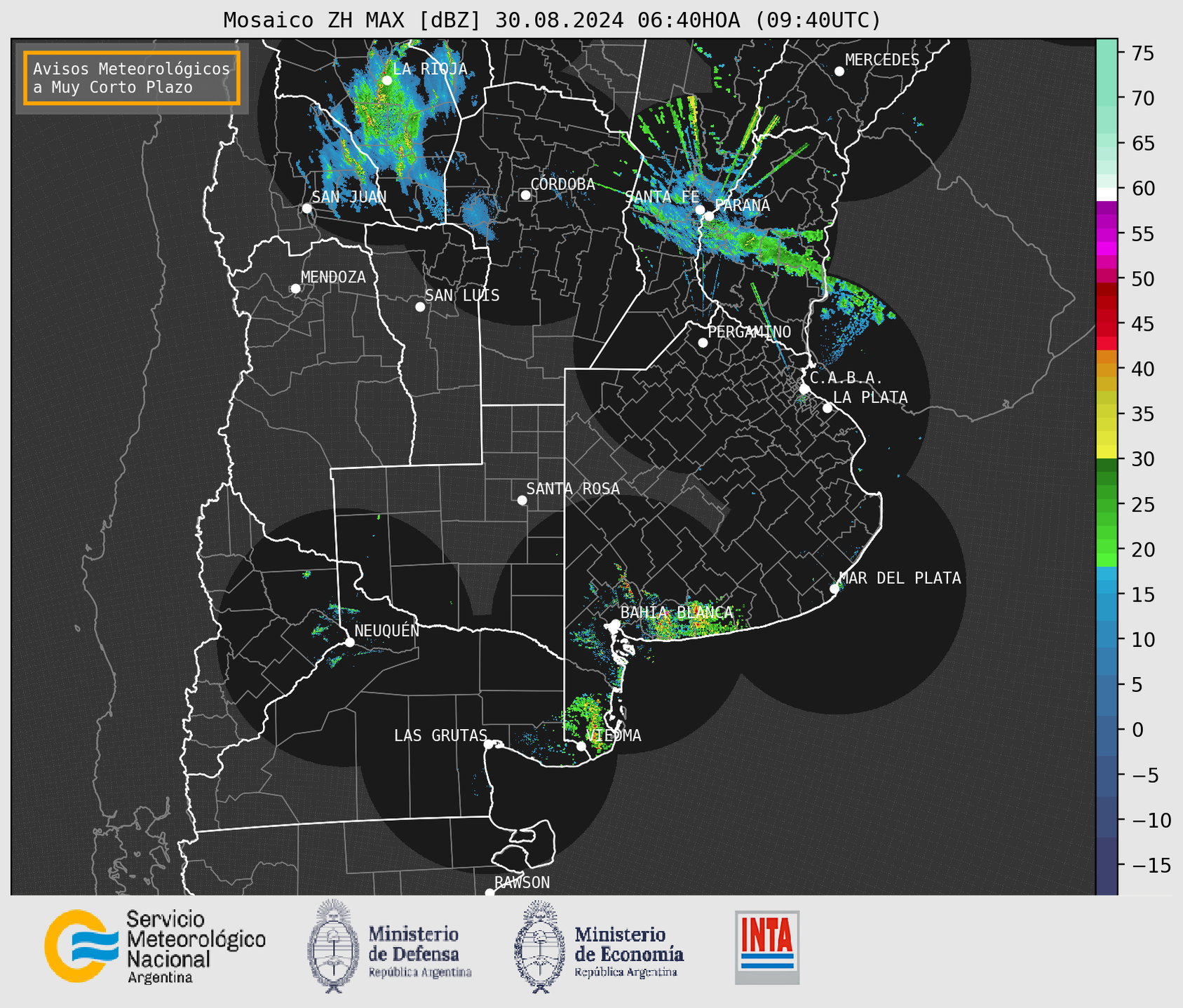The width and height of the screenshot is (1183, 1008).
Task: Click the white 60 dBZ color band
Action: (1107, 193)
